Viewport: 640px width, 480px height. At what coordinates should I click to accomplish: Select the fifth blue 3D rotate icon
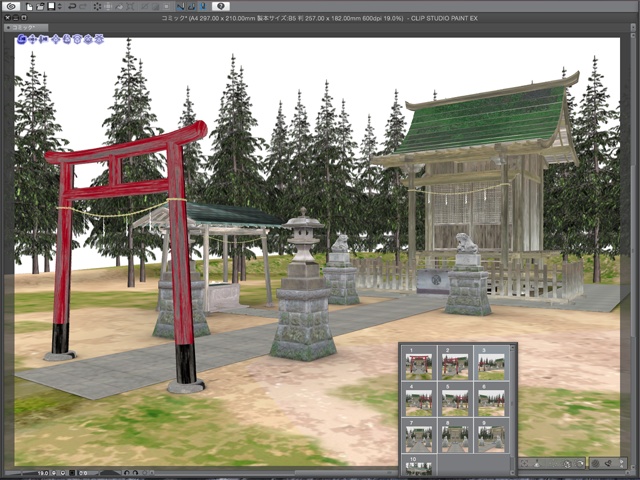(67, 39)
